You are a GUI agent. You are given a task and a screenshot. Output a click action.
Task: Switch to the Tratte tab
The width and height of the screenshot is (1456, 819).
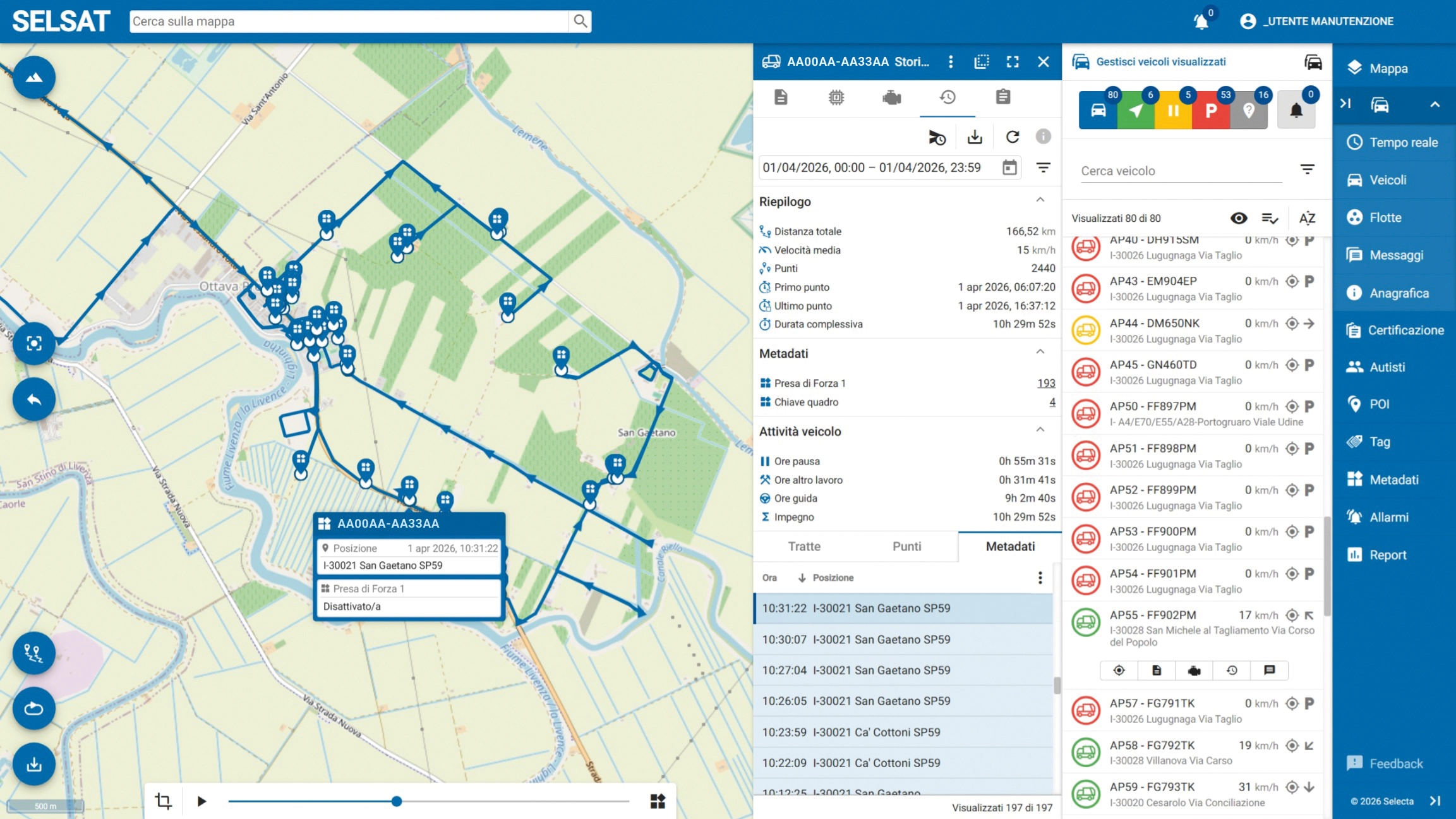[x=804, y=547]
